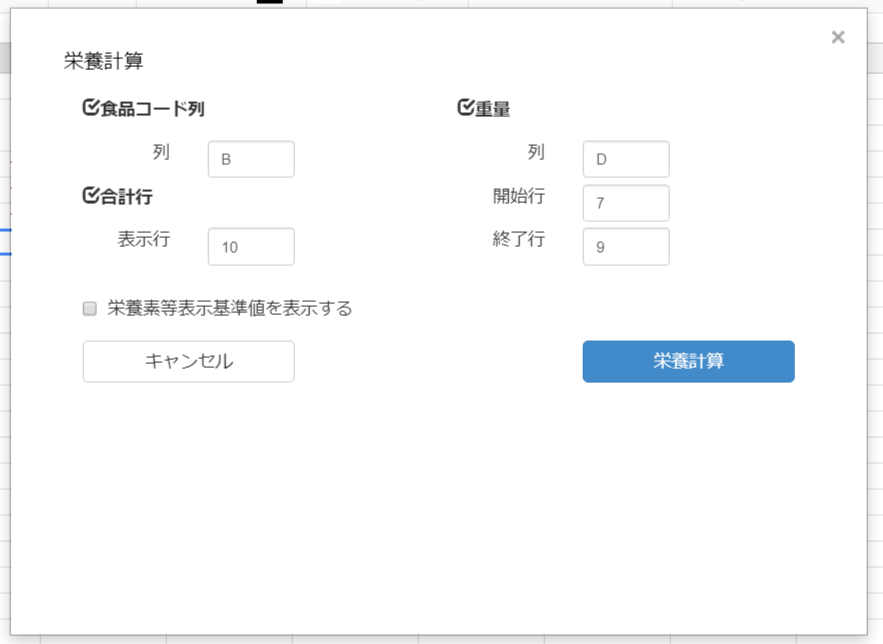Click the 重量 heading text

493,108
